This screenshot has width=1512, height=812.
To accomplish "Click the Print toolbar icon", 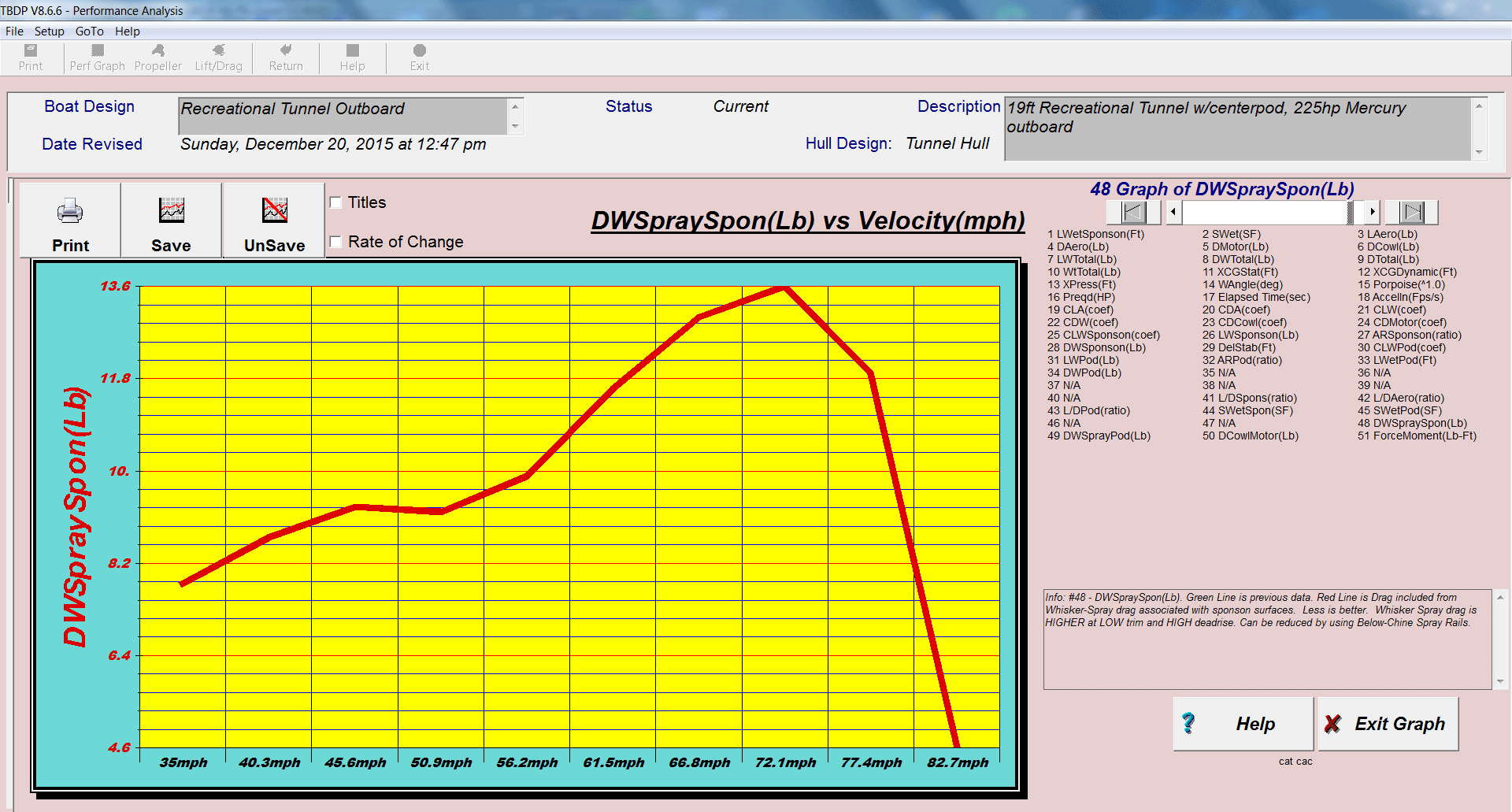I will [31, 57].
